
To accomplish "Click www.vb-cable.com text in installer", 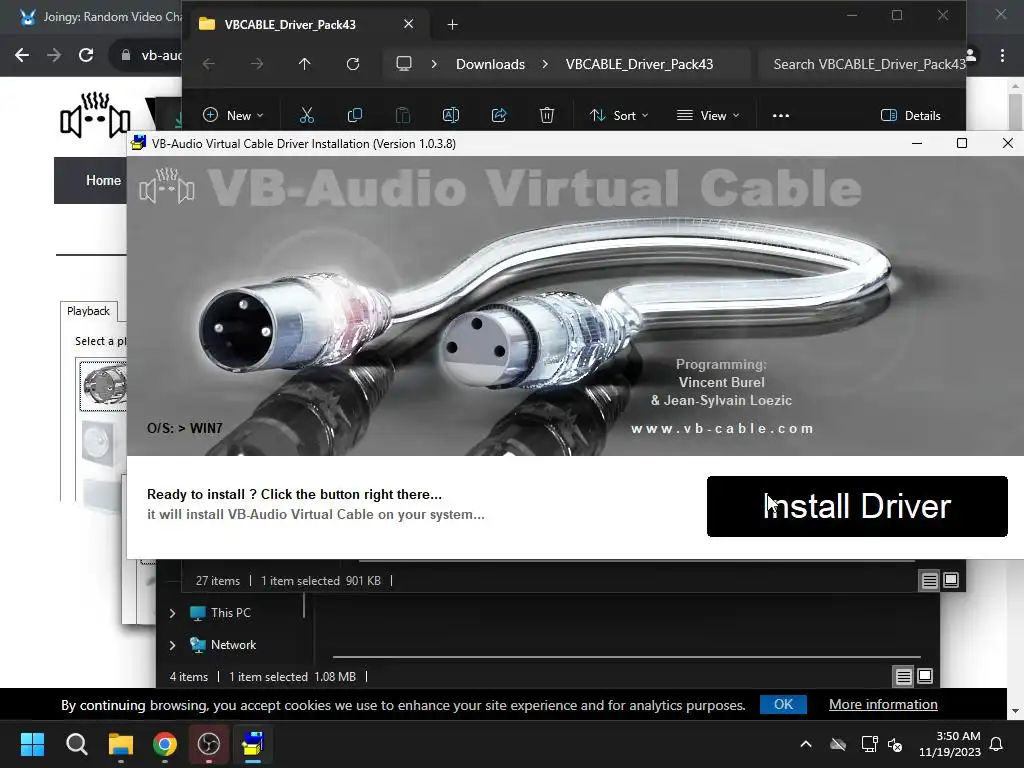I will 722,428.
